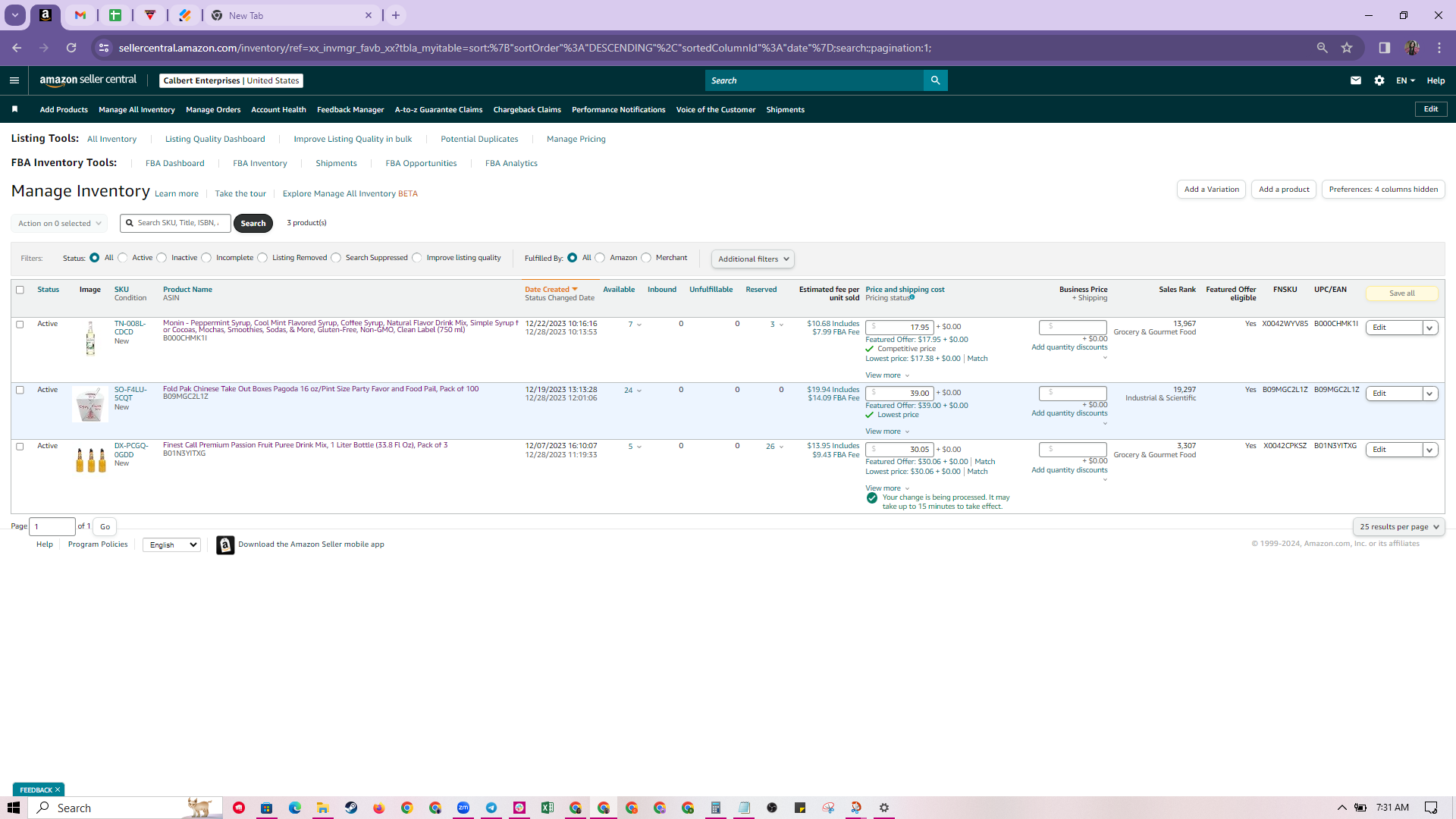Open the Windows Start menu

point(14,808)
